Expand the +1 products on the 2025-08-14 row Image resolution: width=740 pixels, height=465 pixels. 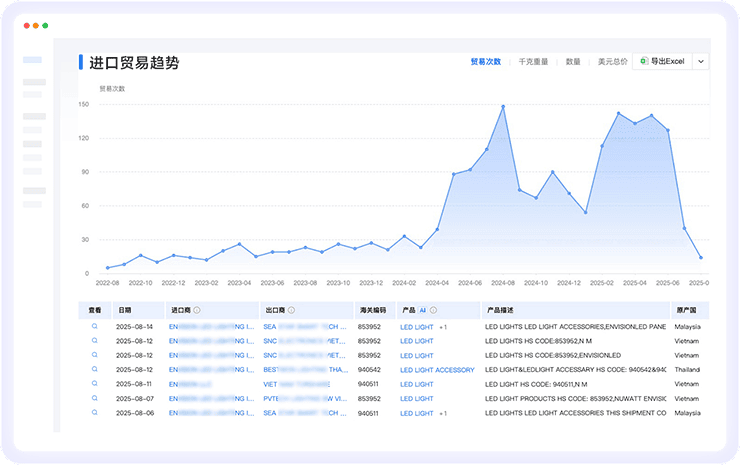pyautogui.click(x=443, y=327)
